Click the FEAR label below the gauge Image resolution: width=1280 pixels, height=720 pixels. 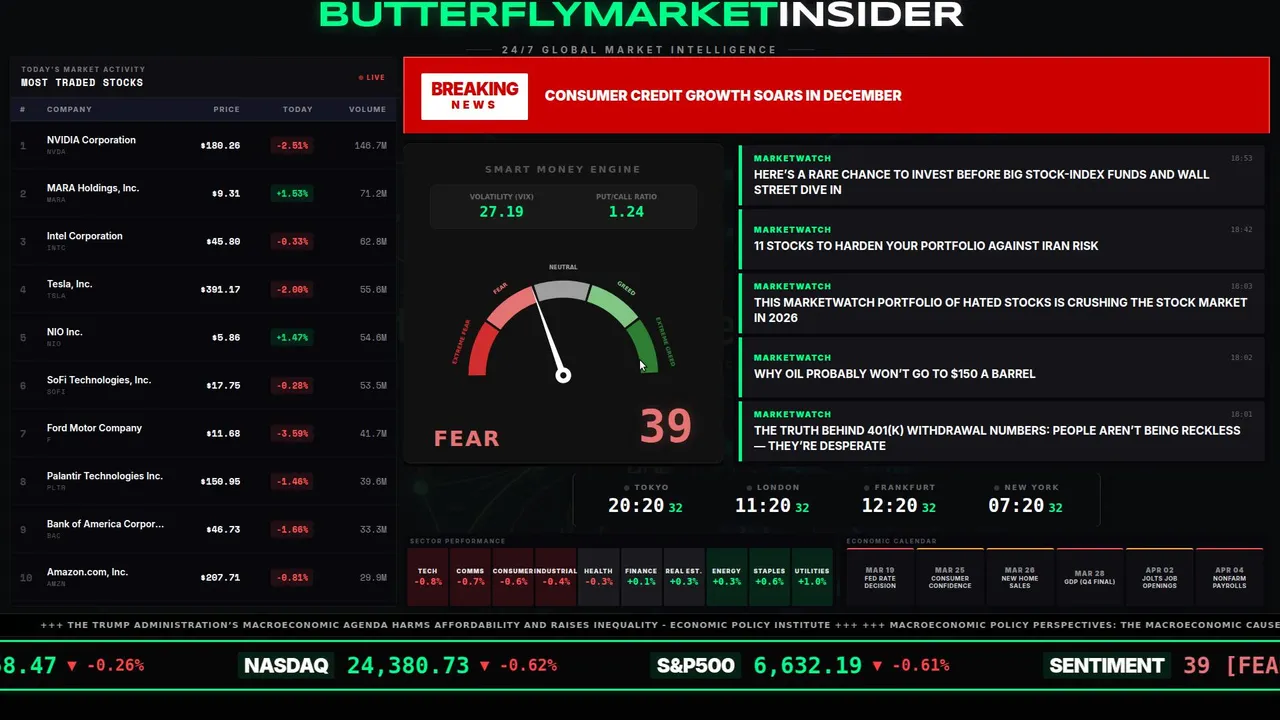(466, 438)
